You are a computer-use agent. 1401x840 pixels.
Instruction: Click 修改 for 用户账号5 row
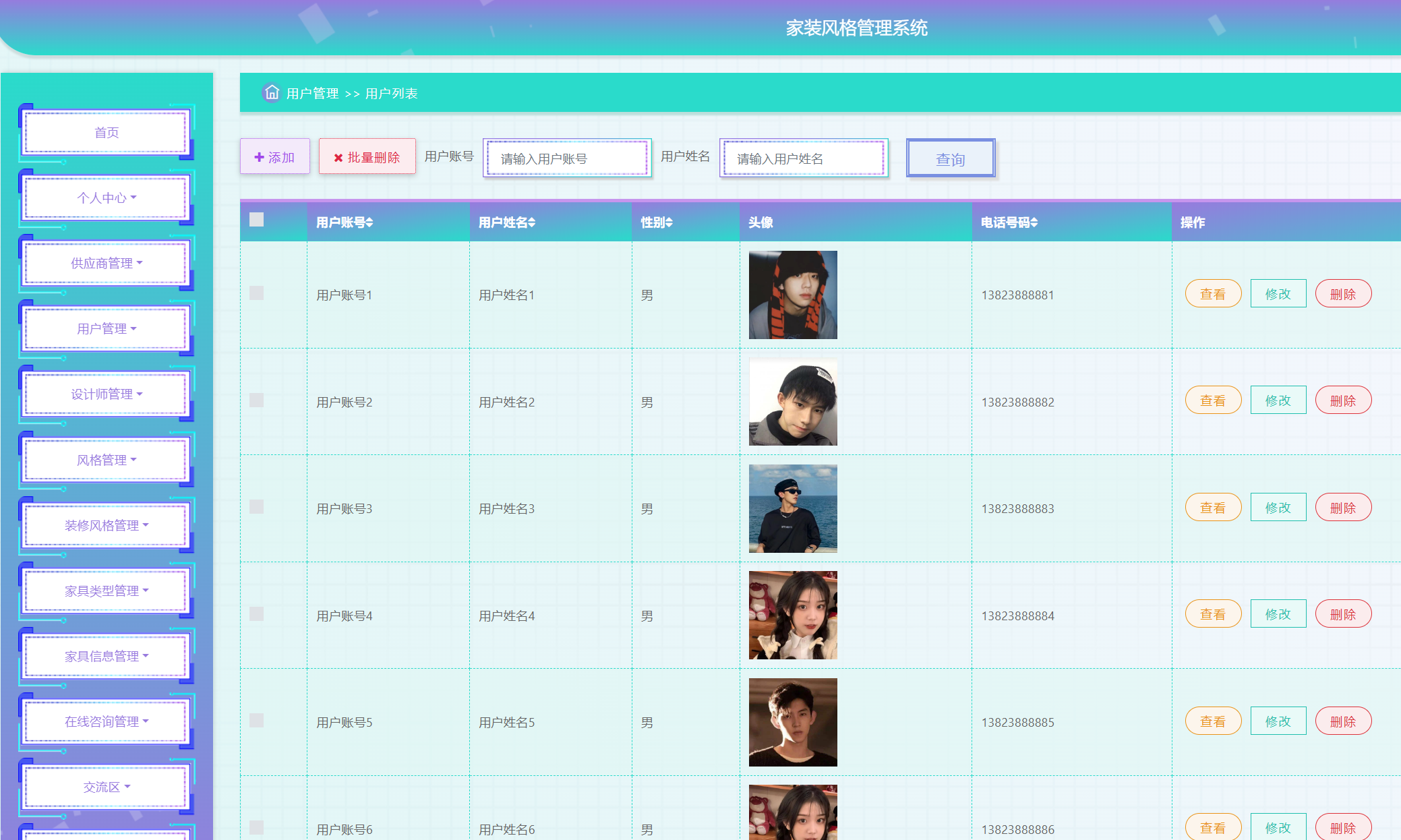click(x=1278, y=721)
